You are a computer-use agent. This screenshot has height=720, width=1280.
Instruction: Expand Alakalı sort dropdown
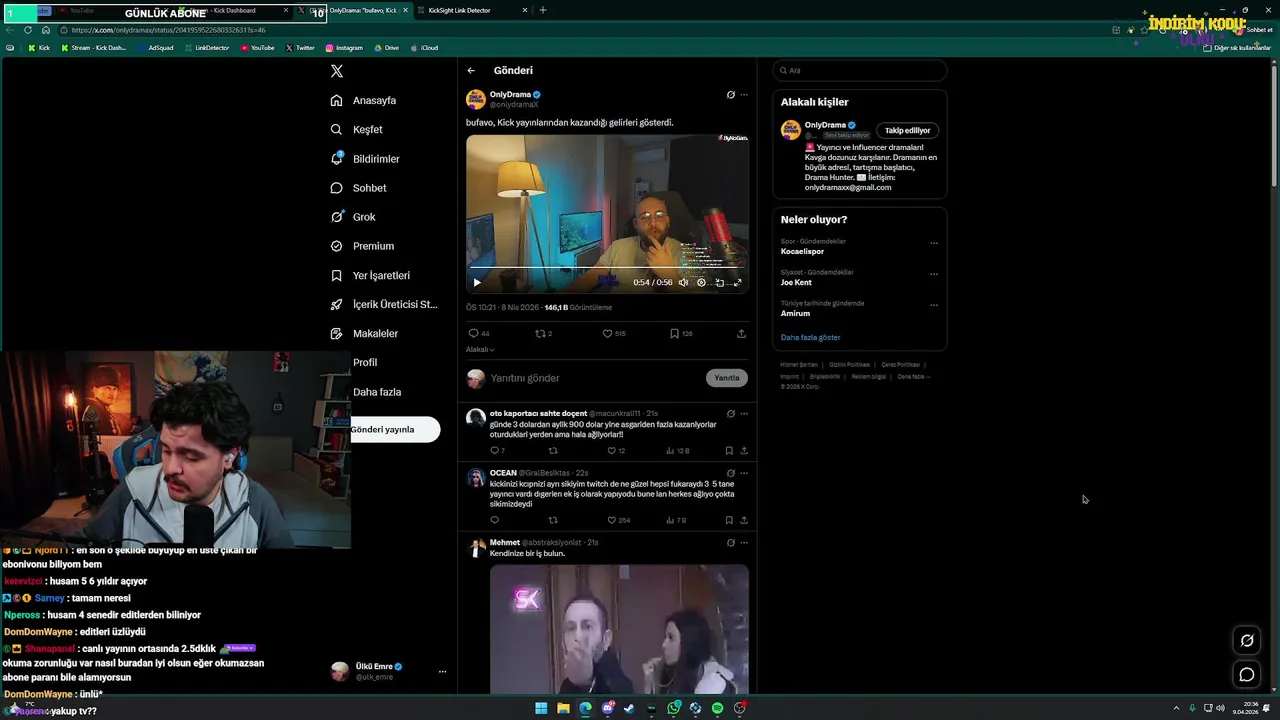point(480,349)
